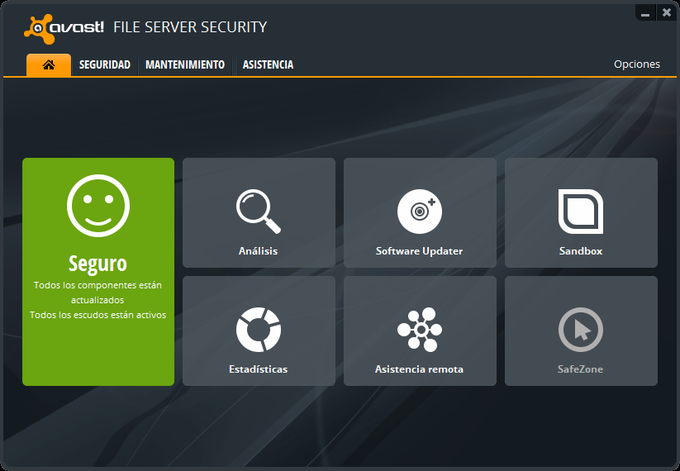
Task: Open Opciones settings link
Action: point(637,65)
